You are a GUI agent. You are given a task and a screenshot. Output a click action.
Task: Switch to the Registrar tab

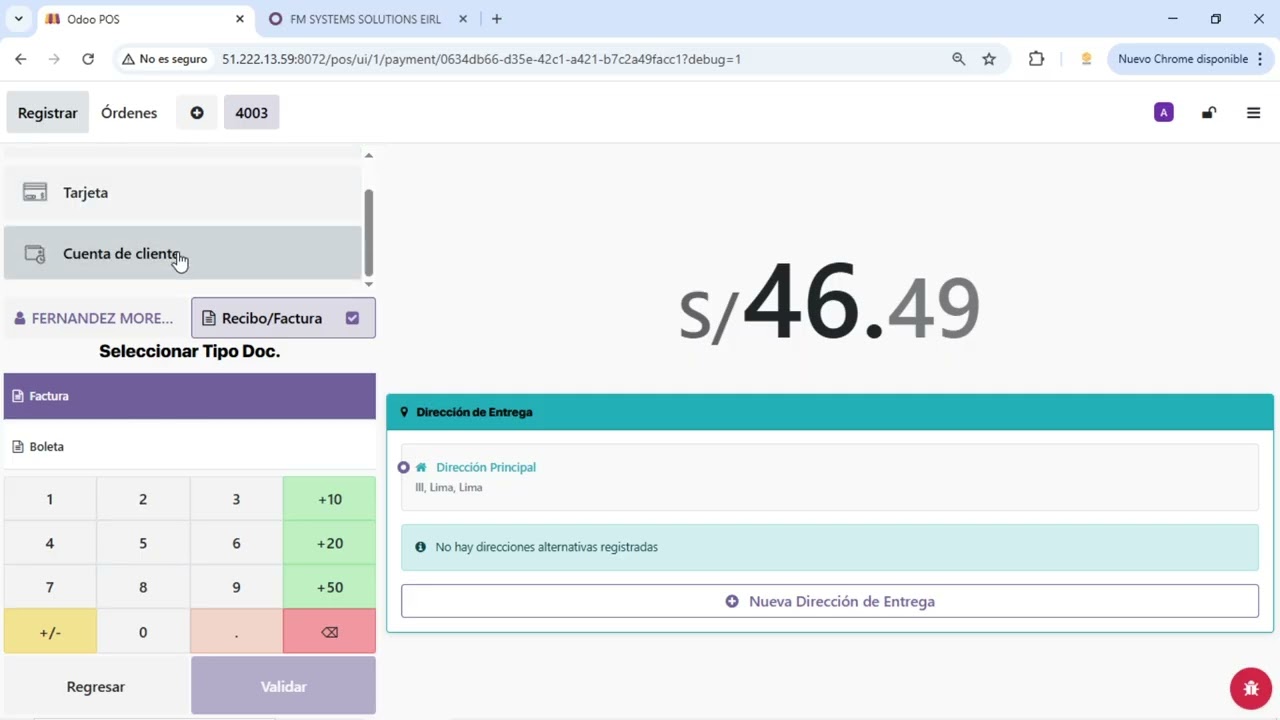(47, 113)
